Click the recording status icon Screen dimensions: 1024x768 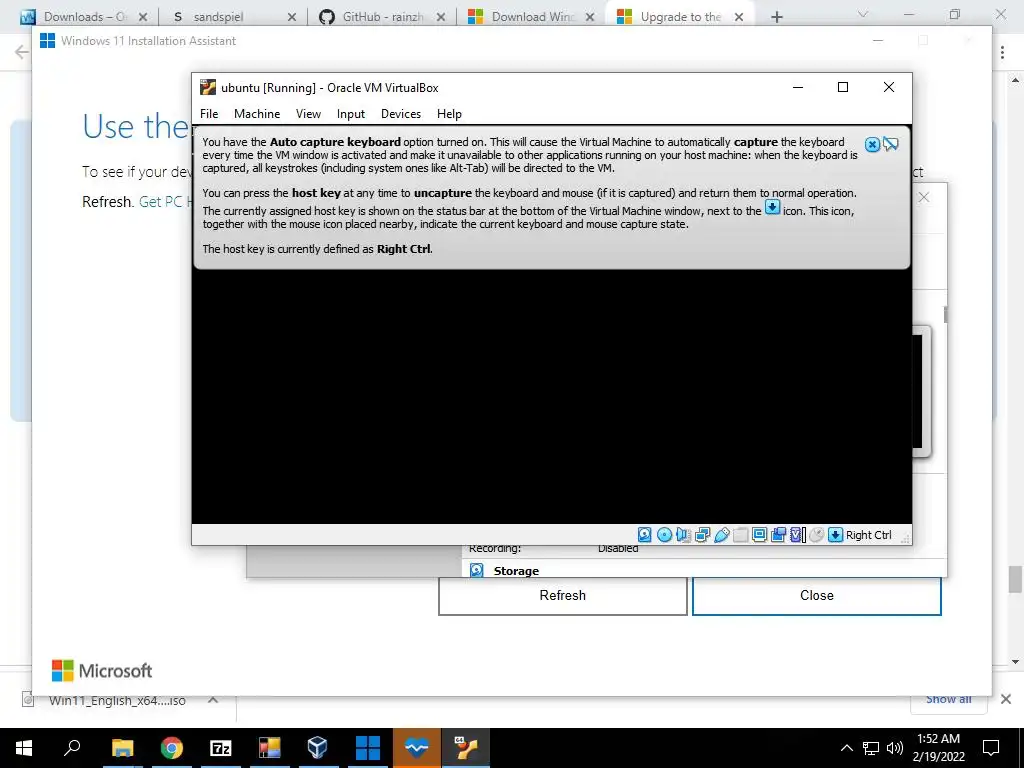coord(778,535)
